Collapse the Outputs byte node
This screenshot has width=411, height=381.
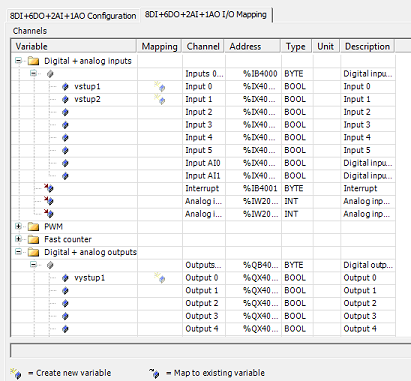(x=33, y=265)
